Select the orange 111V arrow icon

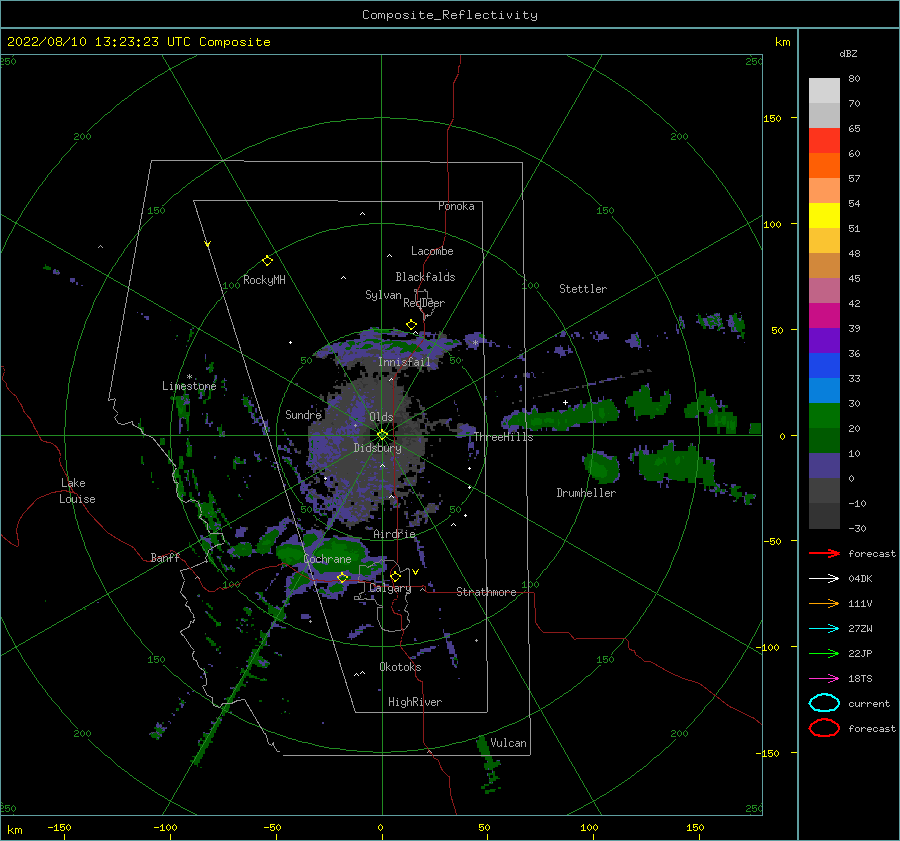point(824,603)
